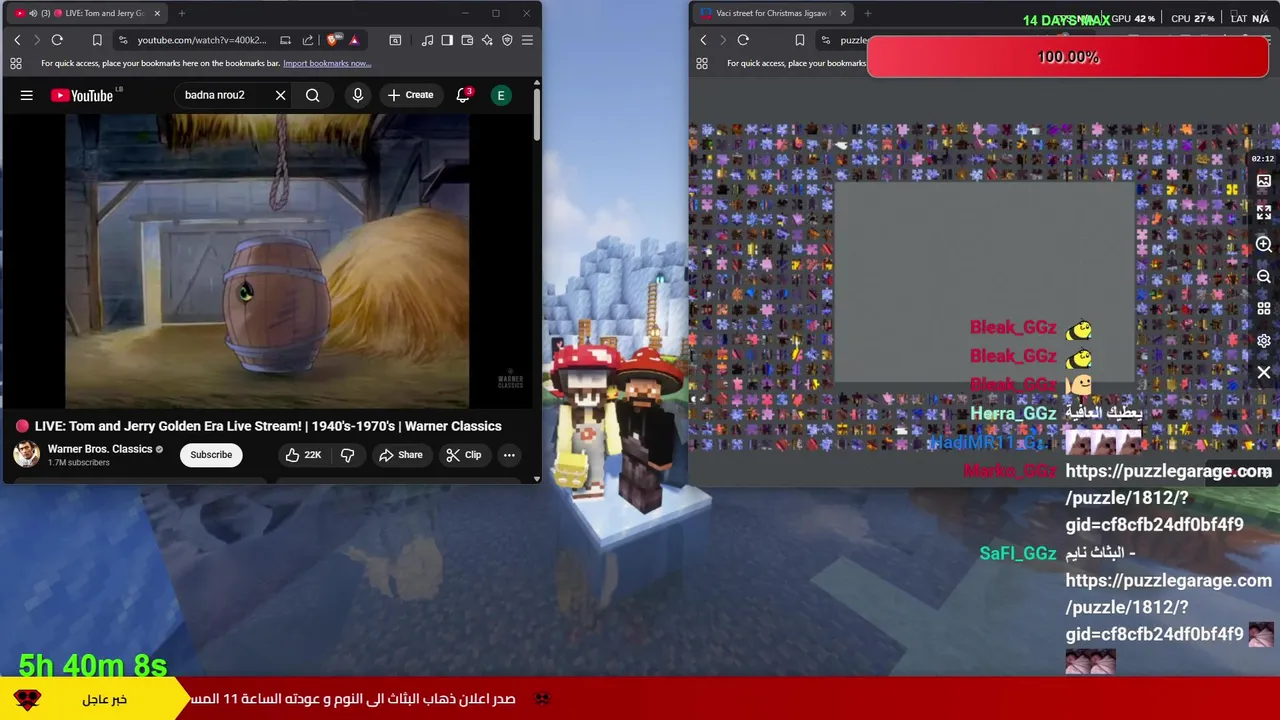Click the YouTube page vertical scrollbar

[537, 115]
